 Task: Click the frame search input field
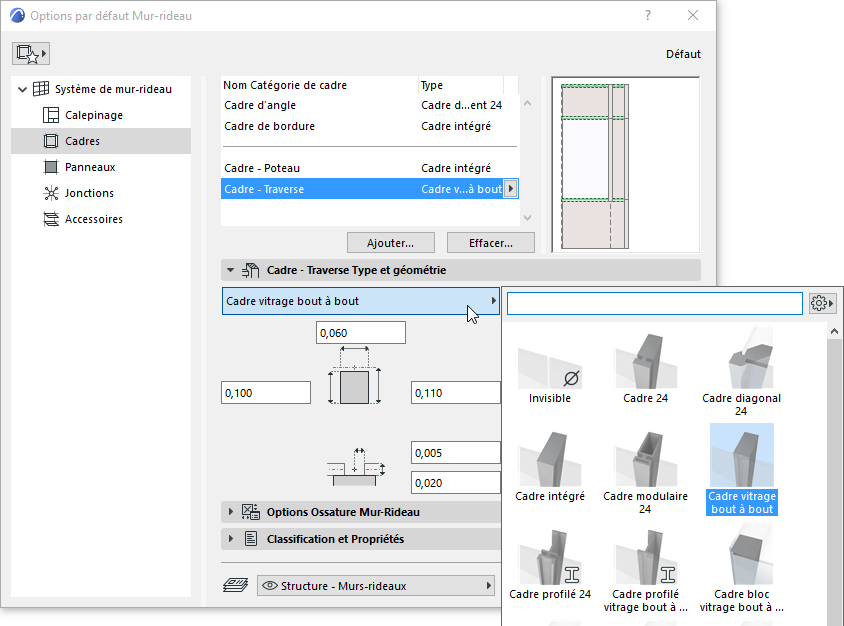pos(654,303)
